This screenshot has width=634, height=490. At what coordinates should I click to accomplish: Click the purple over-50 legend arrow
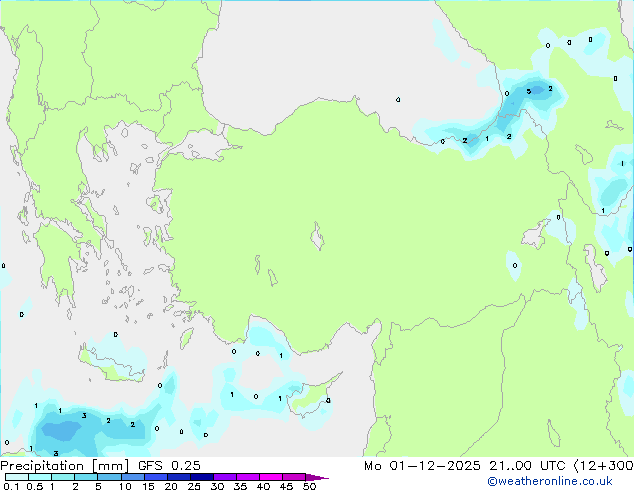point(317,477)
